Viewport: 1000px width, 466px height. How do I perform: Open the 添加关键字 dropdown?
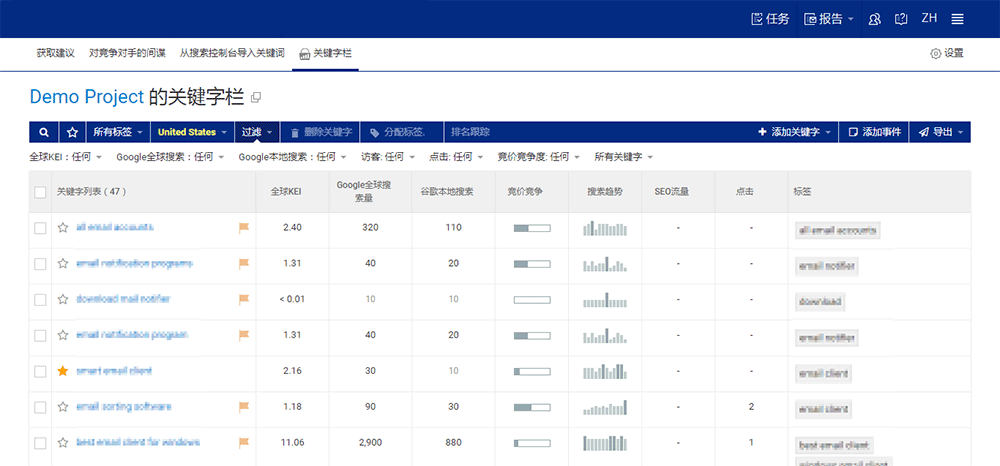794,132
